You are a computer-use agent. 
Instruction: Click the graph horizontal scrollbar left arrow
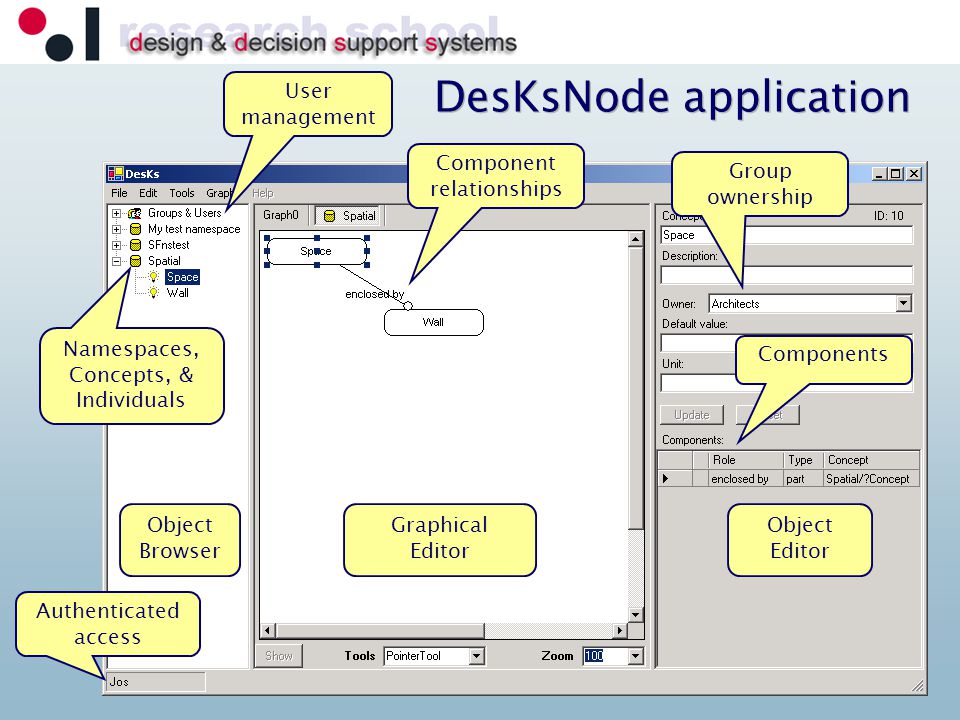pyautogui.click(x=268, y=630)
